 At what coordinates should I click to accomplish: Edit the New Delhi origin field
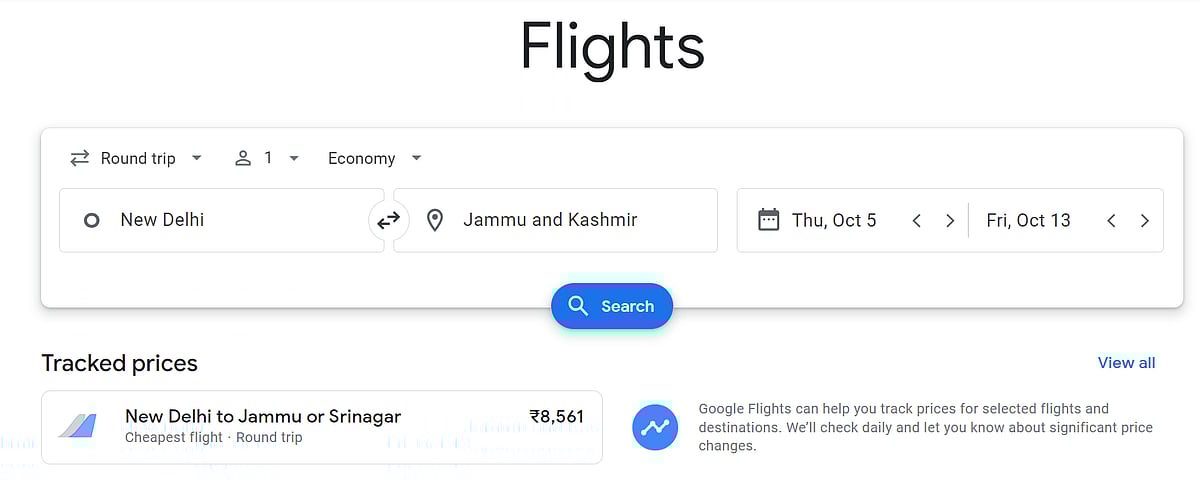230,220
